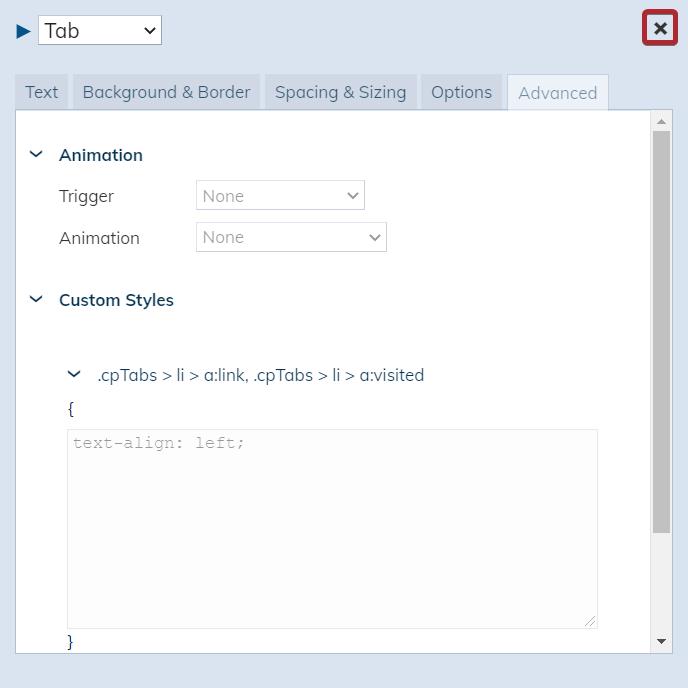Close the style editor panel
This screenshot has width=688, height=688.
(659, 28)
